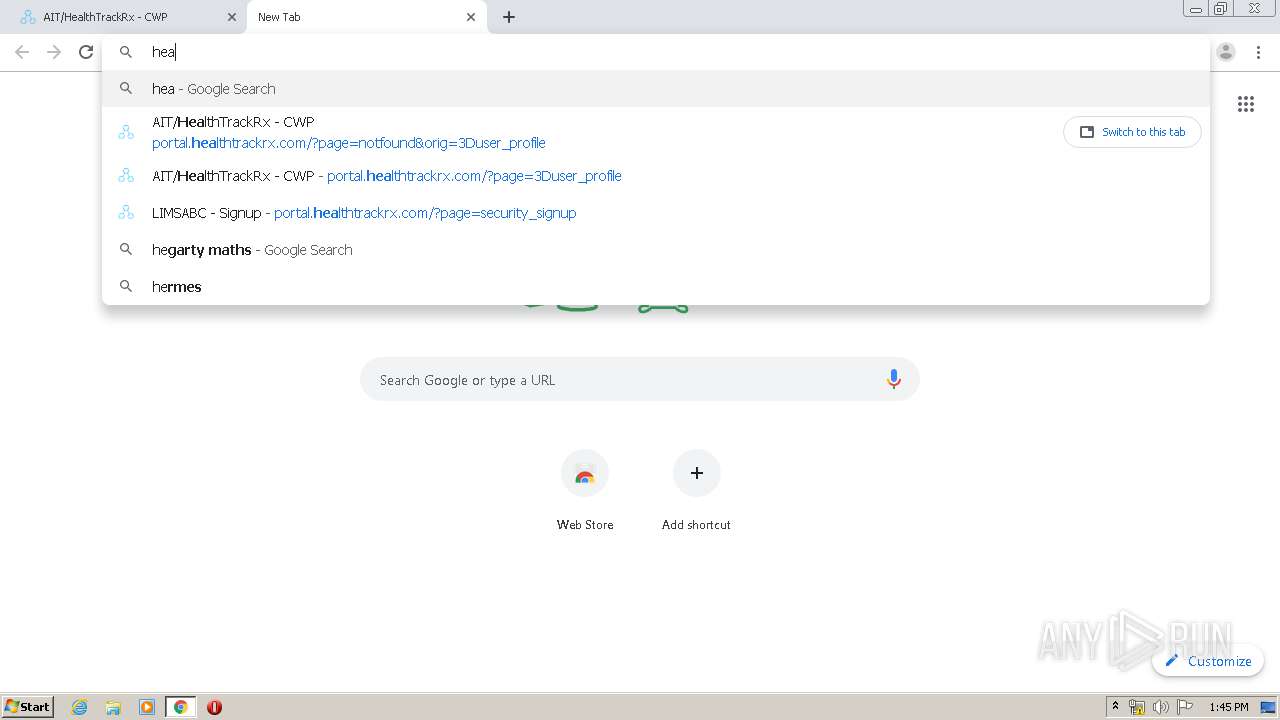Open the Windows Start menu
Screen dimensions: 1280x720
28,707
